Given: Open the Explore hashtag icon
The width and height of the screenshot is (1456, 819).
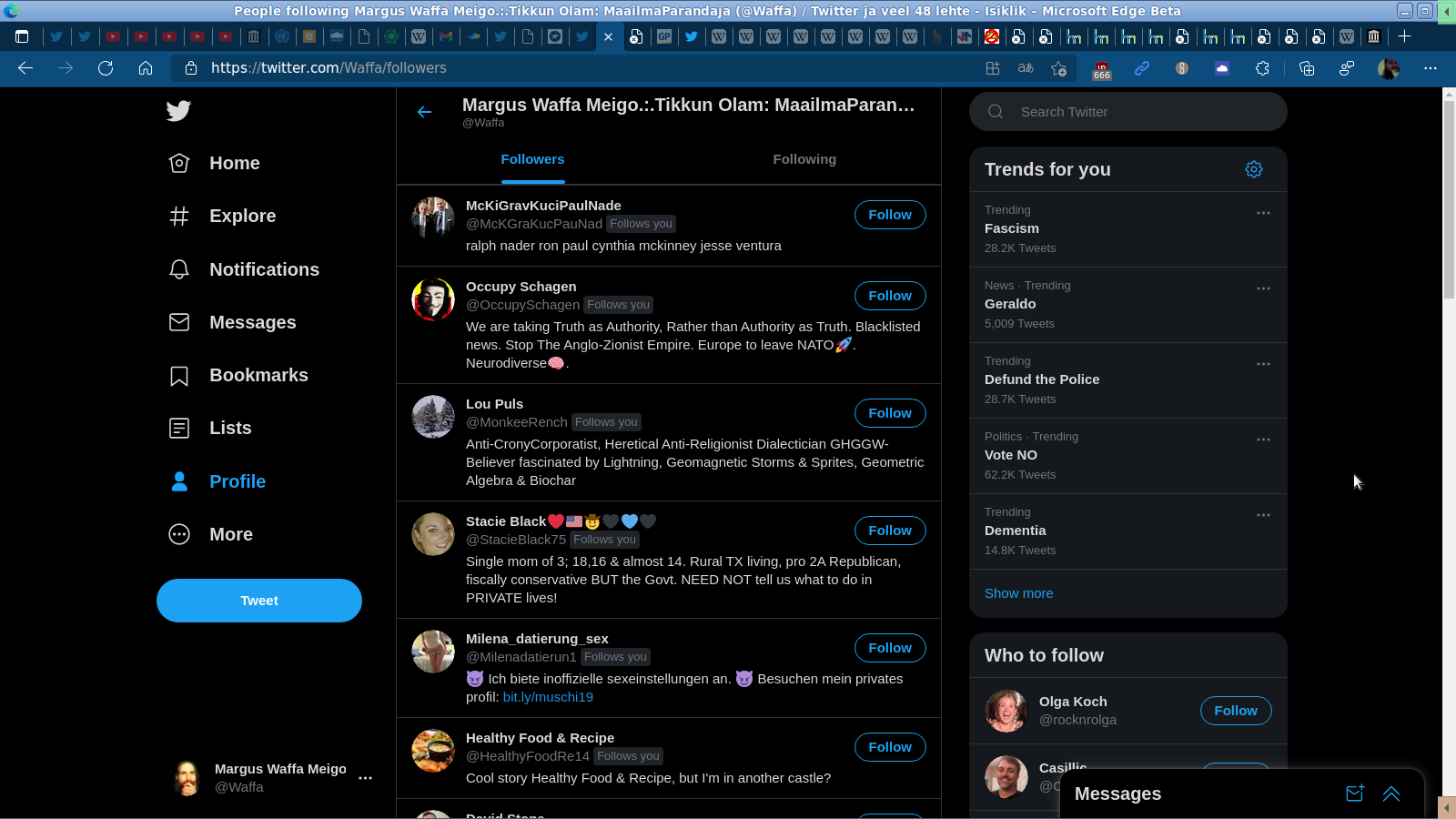Looking at the screenshot, I should (179, 217).
